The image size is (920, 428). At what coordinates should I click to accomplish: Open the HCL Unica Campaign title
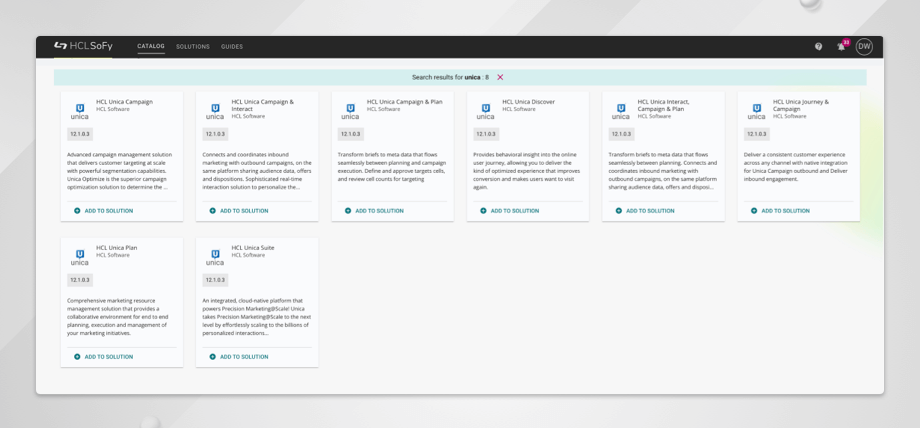(x=124, y=102)
